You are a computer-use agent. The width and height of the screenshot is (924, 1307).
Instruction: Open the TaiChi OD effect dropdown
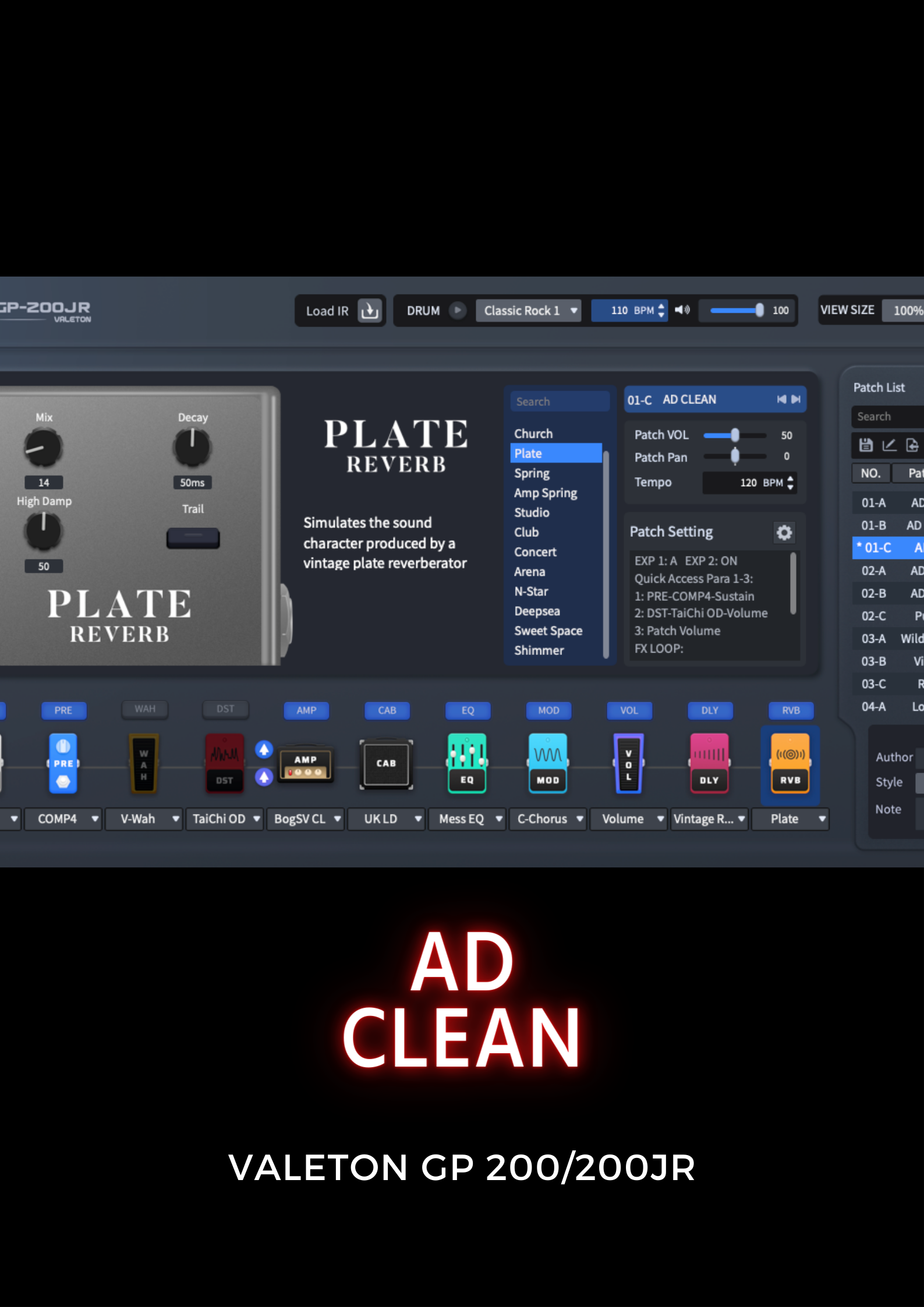pos(225,819)
